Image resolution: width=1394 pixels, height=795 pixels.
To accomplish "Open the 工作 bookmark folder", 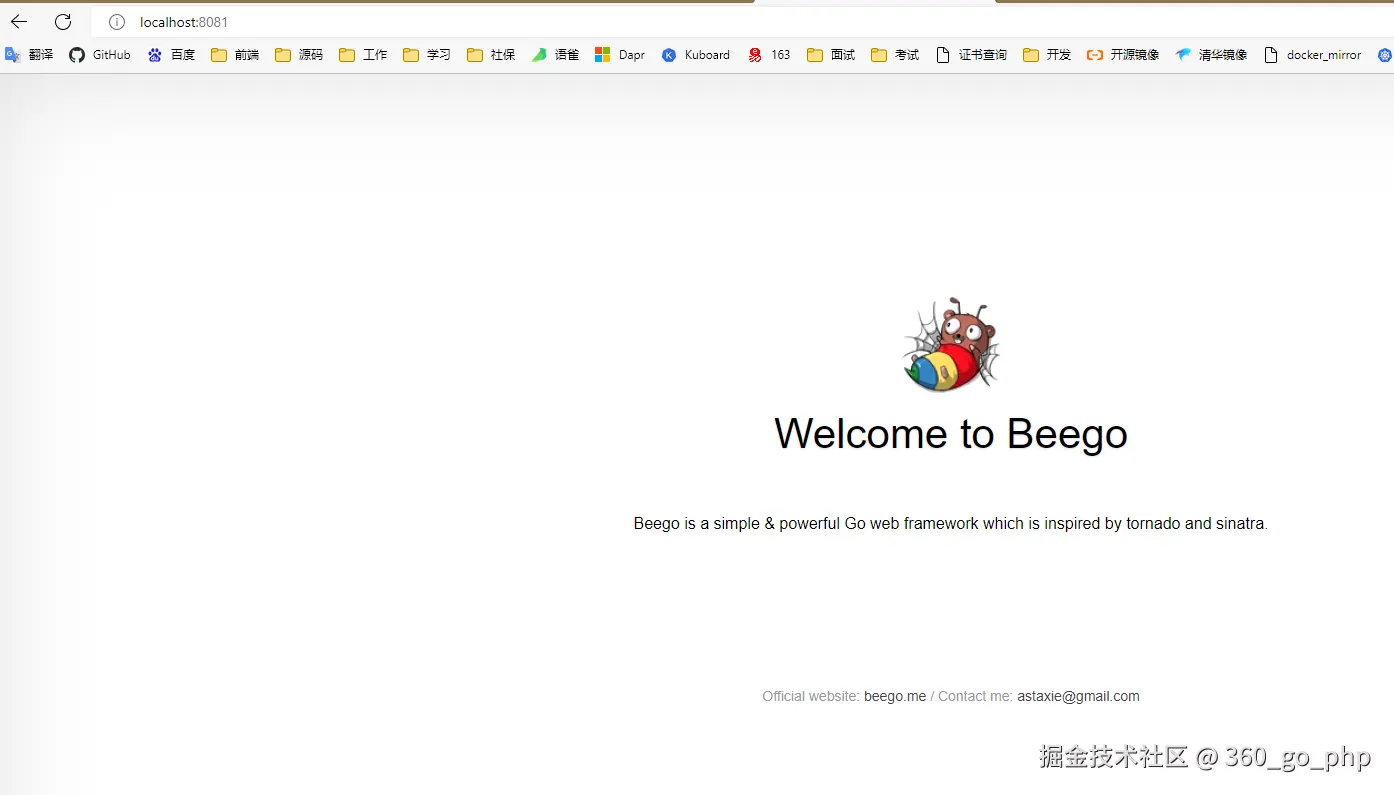I will [x=363, y=55].
